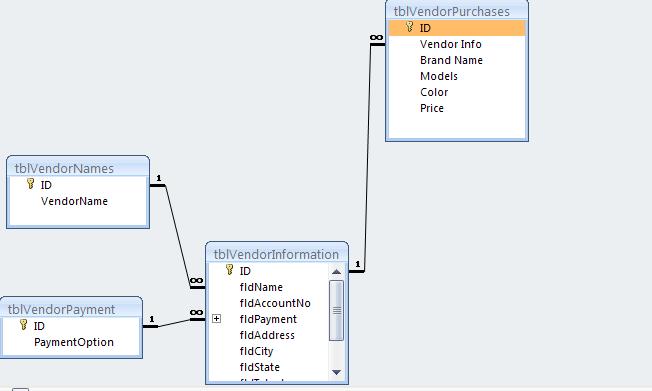Expand the plus box beside fldPayment
This screenshot has width=652, height=391.
[x=216, y=319]
